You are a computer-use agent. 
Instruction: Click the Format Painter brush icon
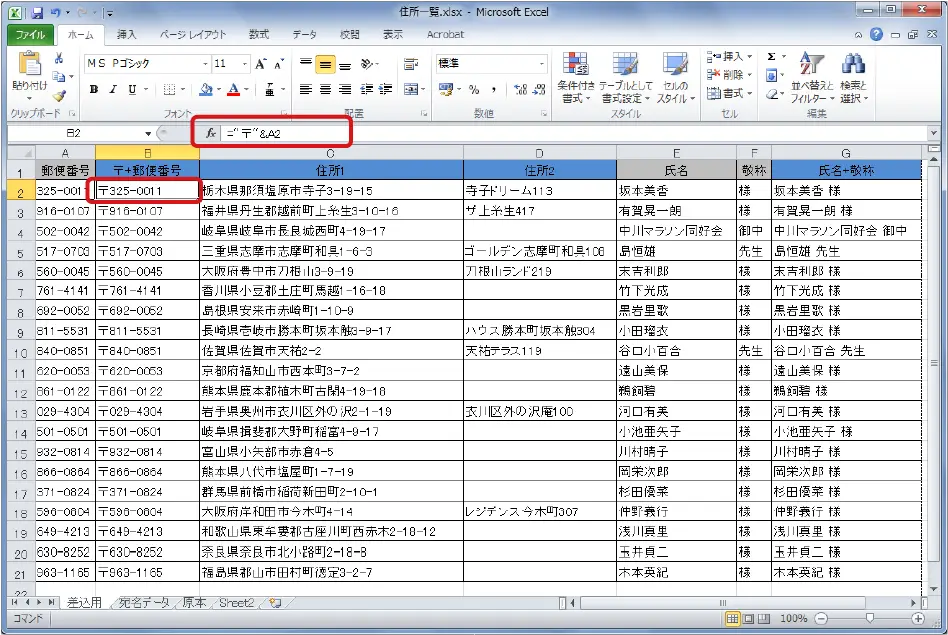59,96
